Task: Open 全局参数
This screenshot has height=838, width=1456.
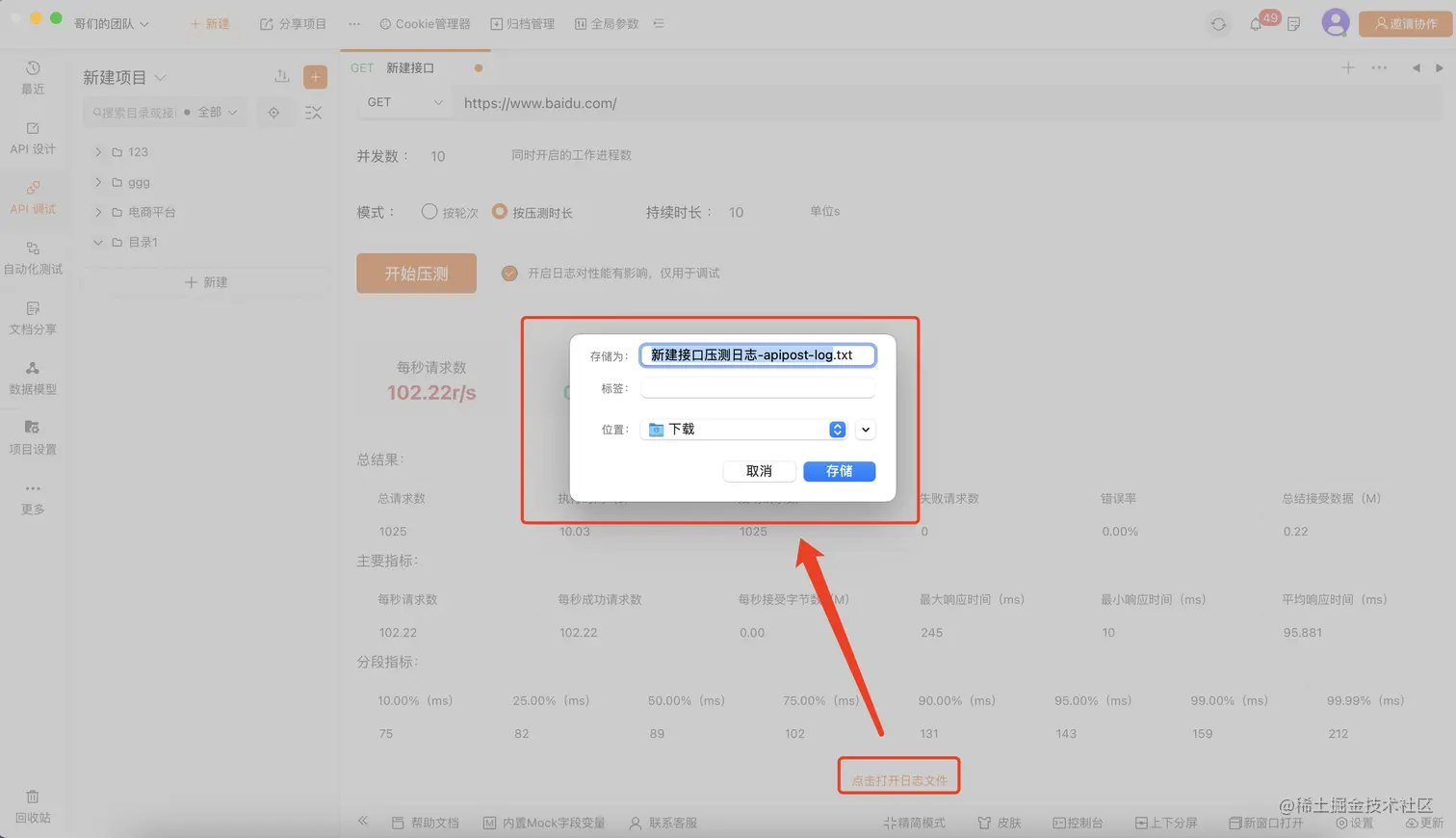Action: coord(607,24)
